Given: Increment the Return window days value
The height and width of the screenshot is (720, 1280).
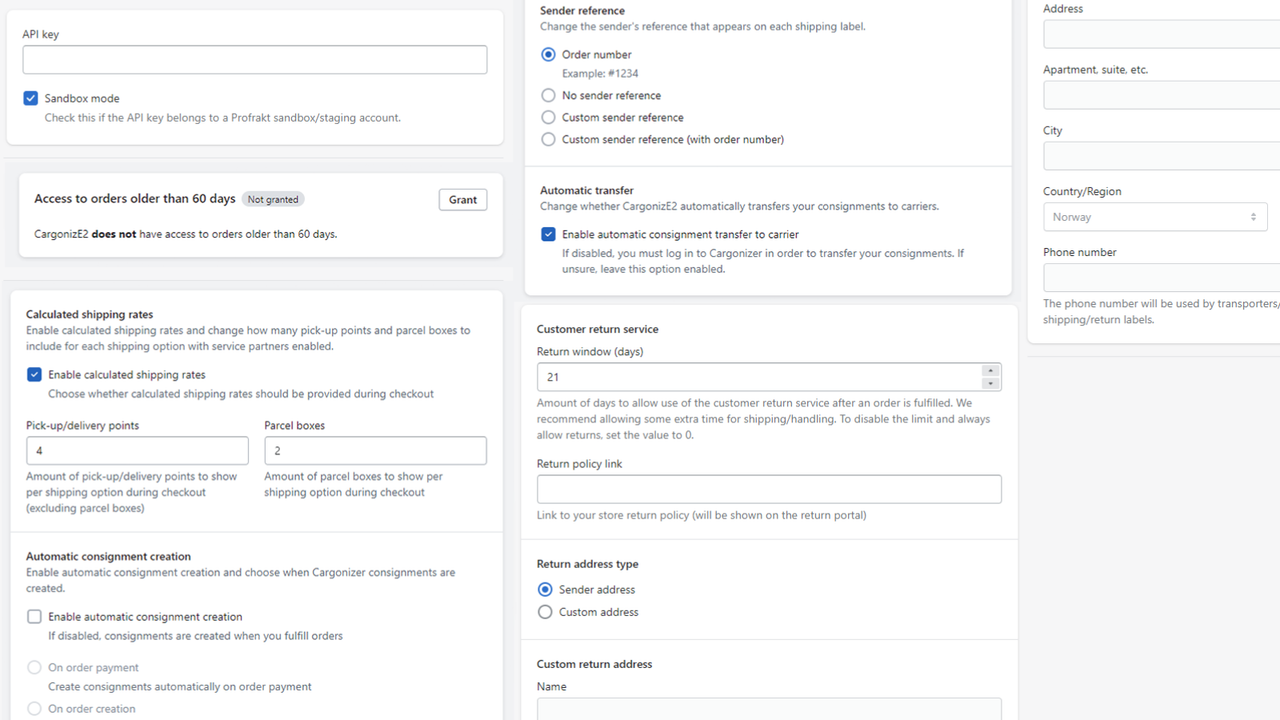Looking at the screenshot, I should [990, 370].
